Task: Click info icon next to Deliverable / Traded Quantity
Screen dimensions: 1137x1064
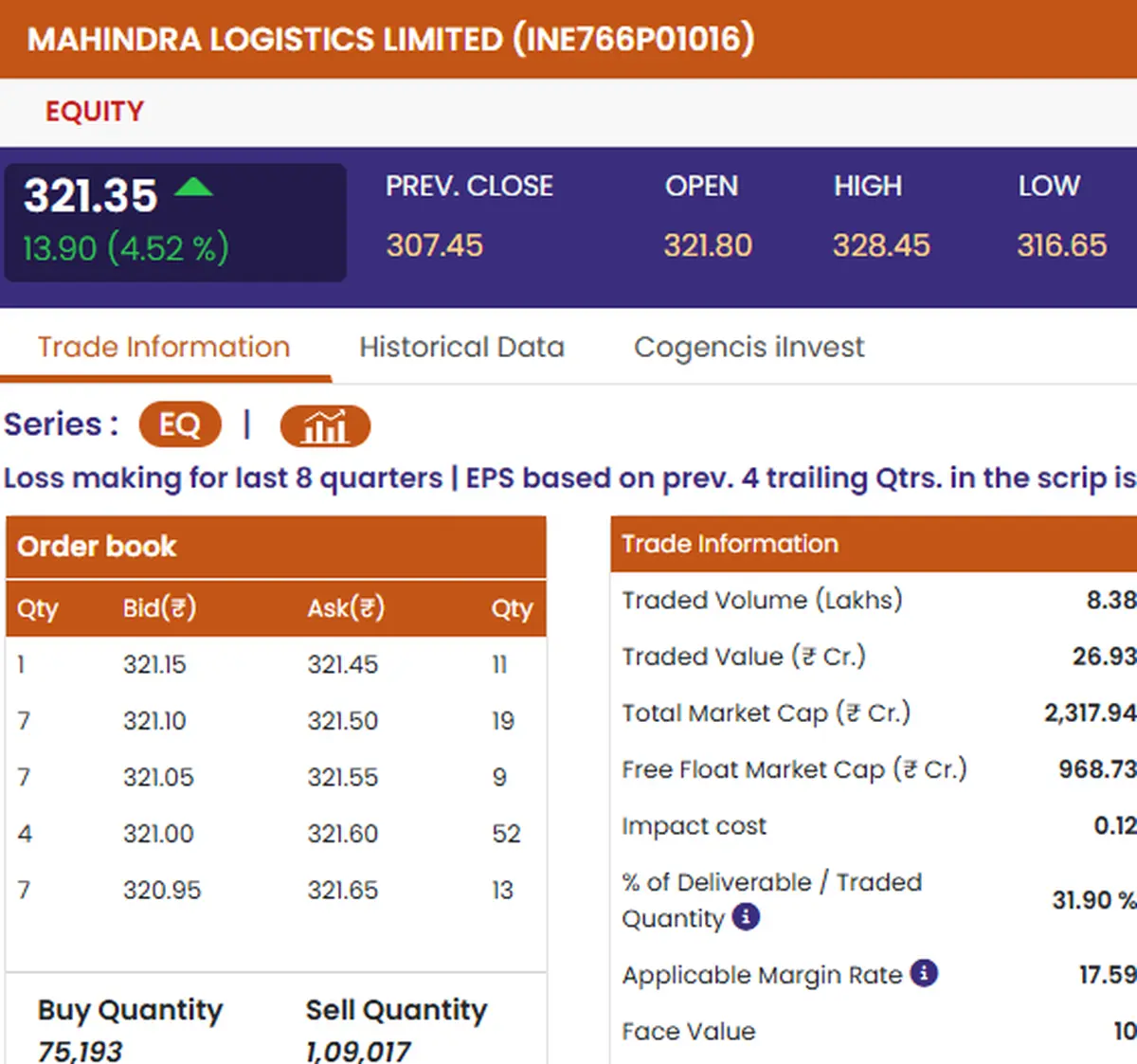Action: pos(747,917)
